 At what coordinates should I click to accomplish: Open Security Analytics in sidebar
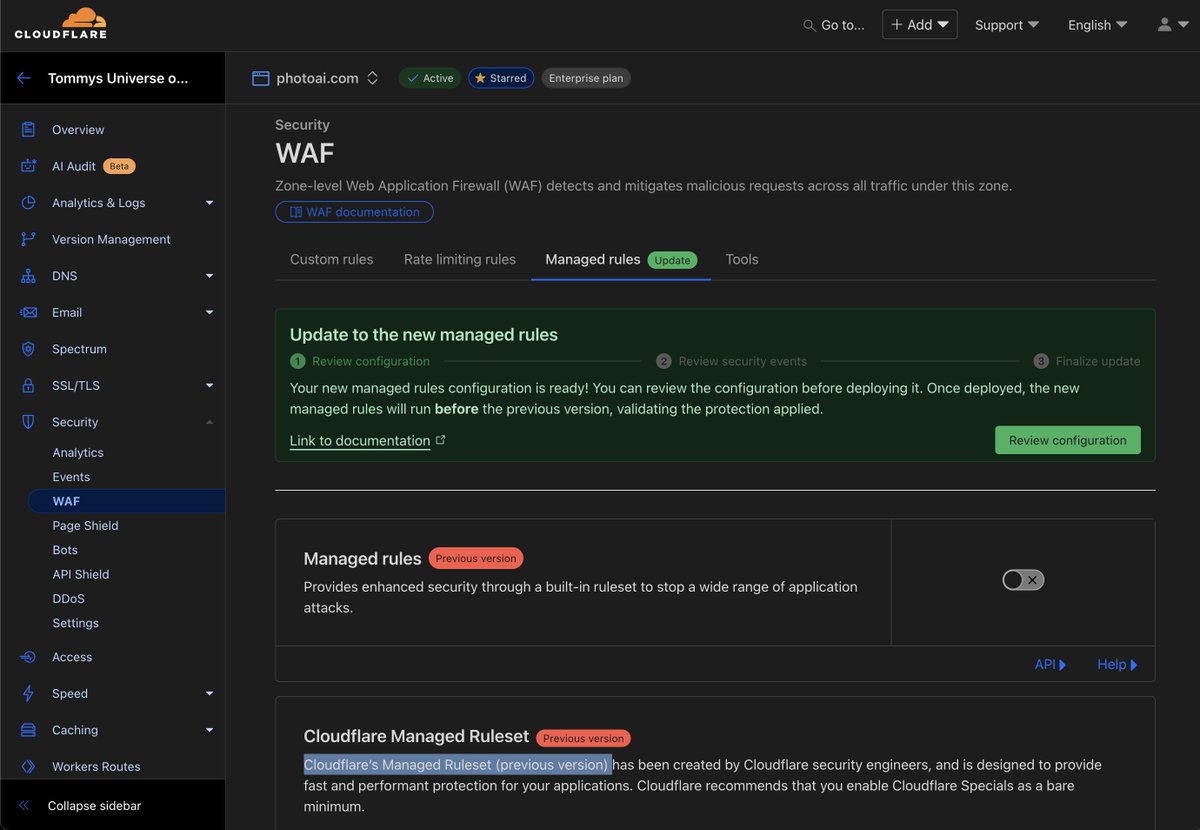pos(78,453)
